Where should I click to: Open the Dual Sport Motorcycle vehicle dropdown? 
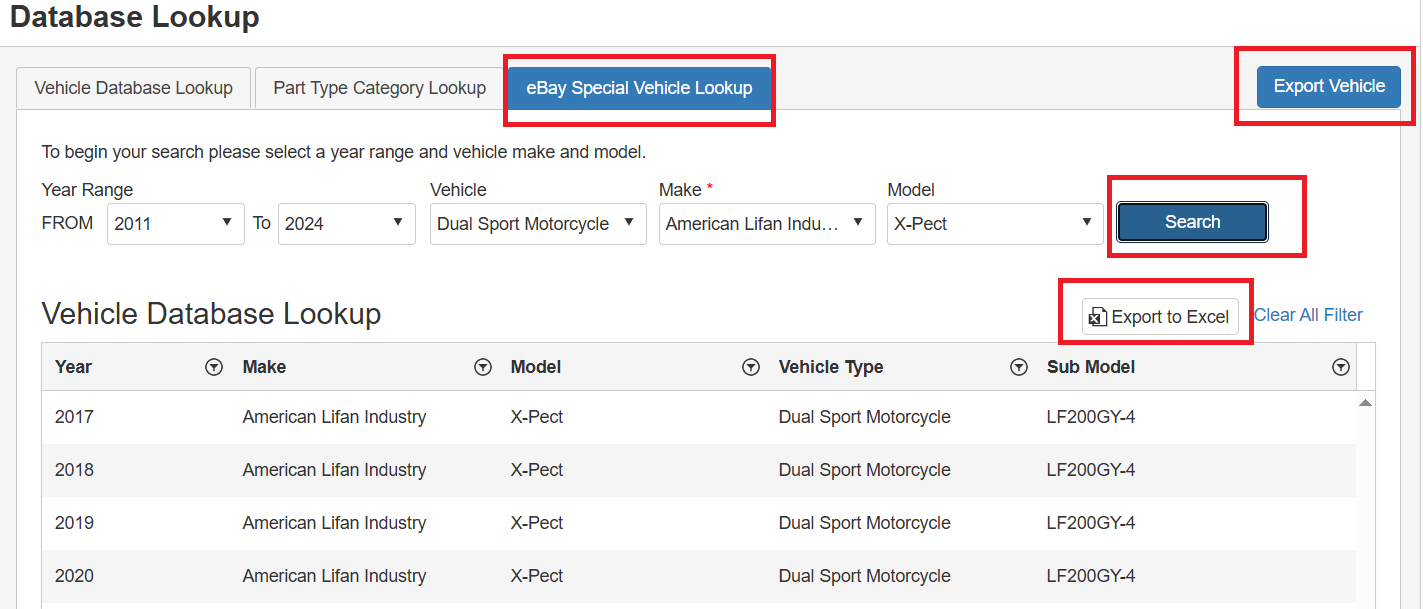point(537,223)
